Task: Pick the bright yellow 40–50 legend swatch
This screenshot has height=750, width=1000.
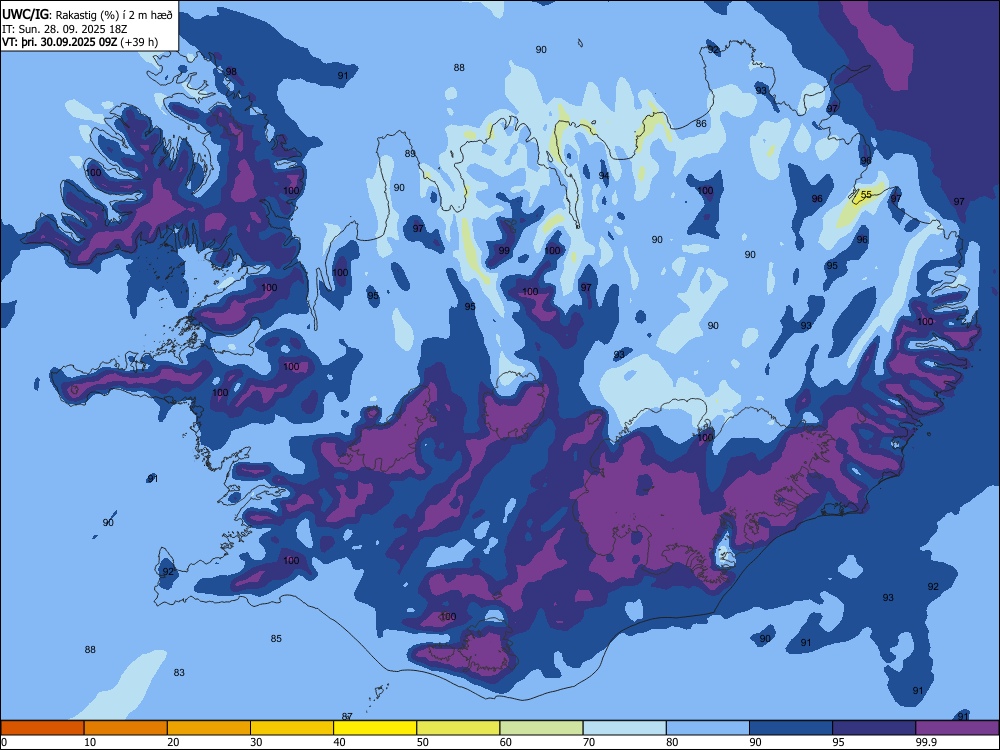Action: coord(375,728)
